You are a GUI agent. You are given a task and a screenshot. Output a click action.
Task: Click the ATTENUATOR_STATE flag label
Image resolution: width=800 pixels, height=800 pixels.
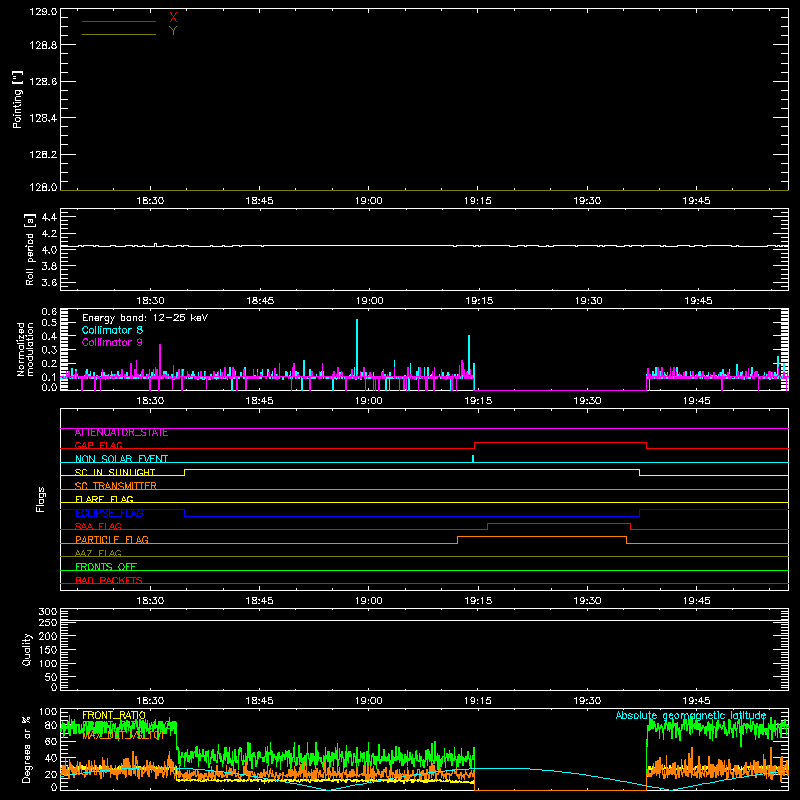click(x=121, y=432)
